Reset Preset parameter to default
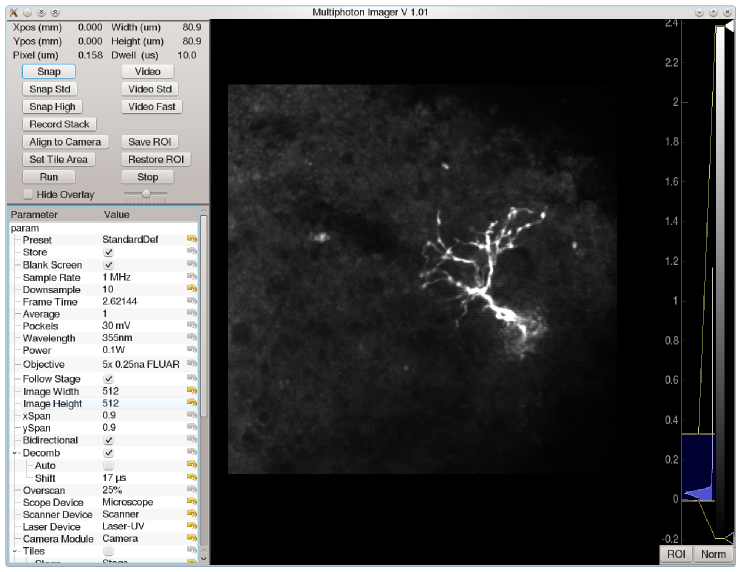Image resolution: width=741 pixels, height=572 pixels. point(192,239)
